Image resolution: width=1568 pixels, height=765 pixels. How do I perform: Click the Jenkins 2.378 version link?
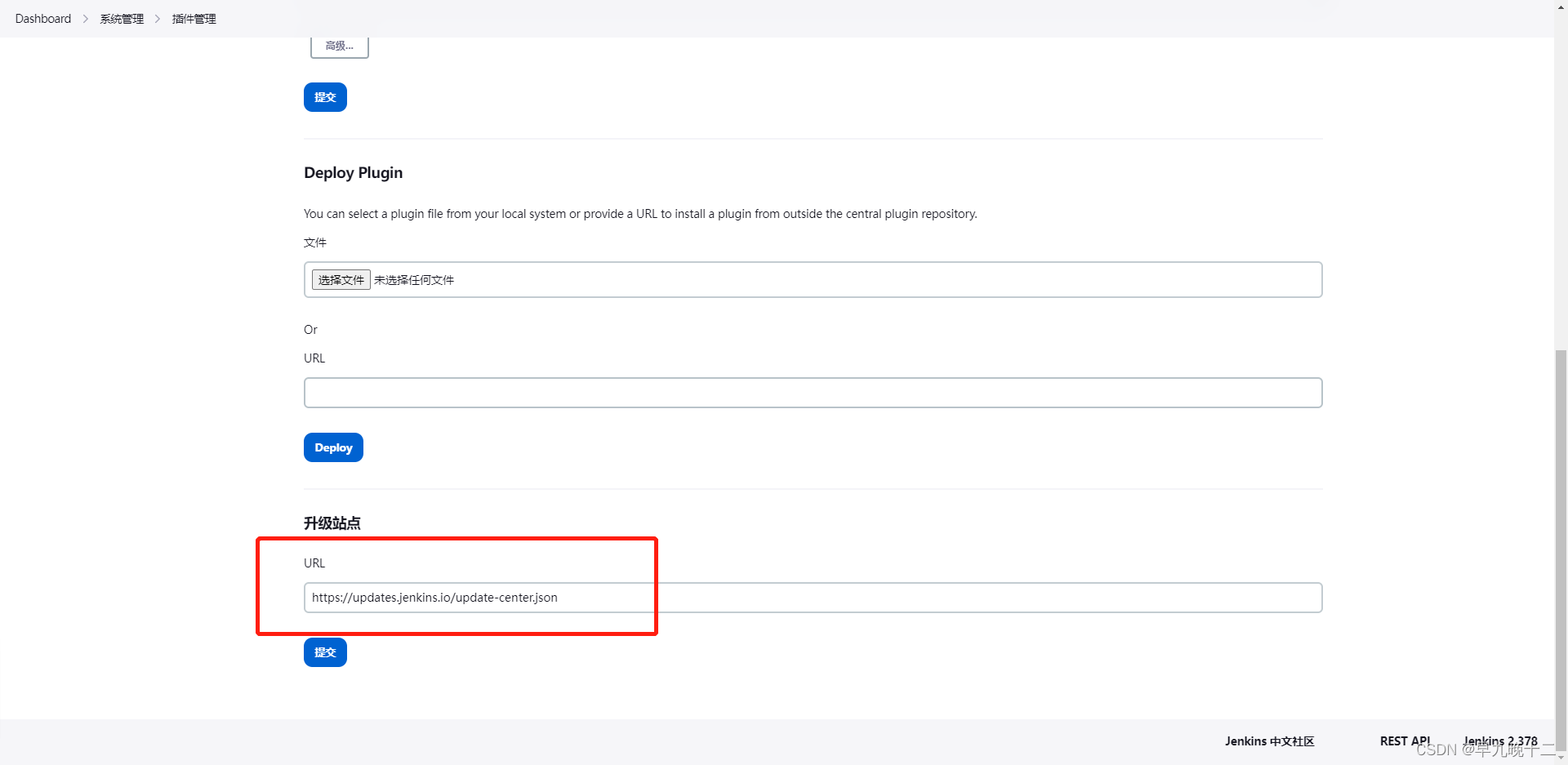click(x=1500, y=741)
